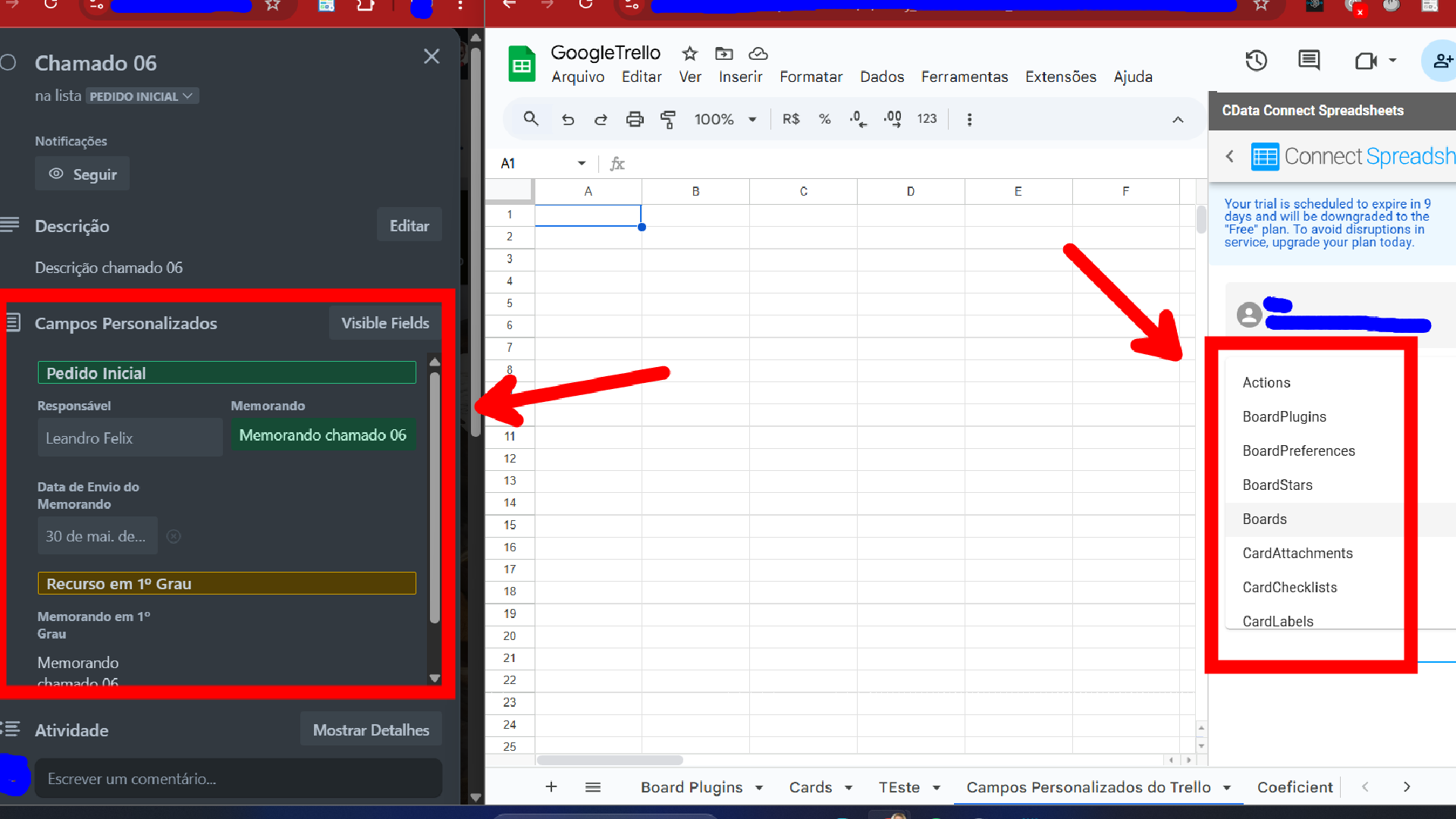1456x819 pixels.
Task: Clear the Data de Envio date value
Action: (x=174, y=536)
